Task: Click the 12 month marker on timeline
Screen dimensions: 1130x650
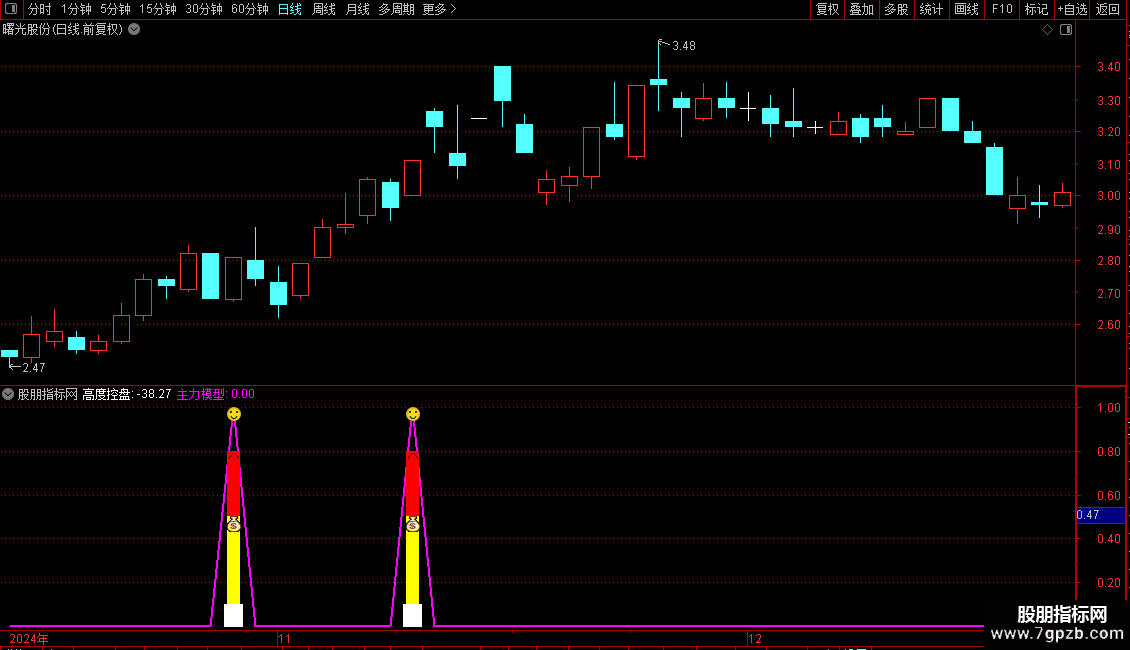Action: pyautogui.click(x=755, y=639)
